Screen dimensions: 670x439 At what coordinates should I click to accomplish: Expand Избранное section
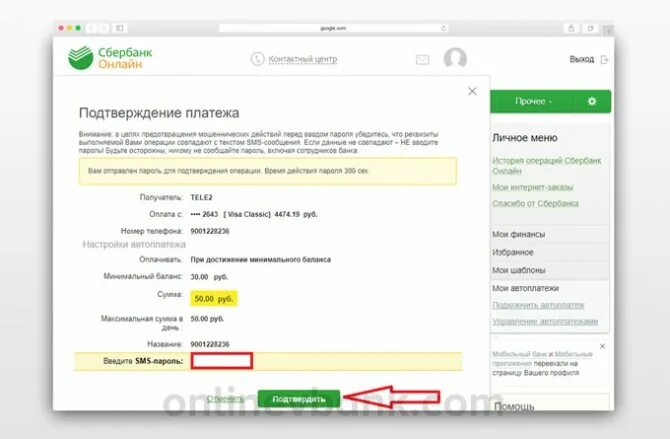pyautogui.click(x=550, y=252)
